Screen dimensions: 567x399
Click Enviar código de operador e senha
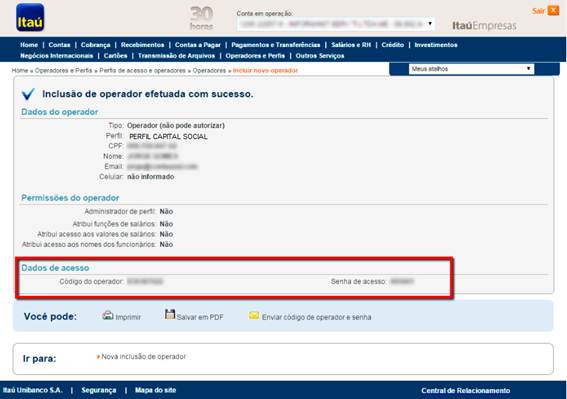[x=316, y=317]
